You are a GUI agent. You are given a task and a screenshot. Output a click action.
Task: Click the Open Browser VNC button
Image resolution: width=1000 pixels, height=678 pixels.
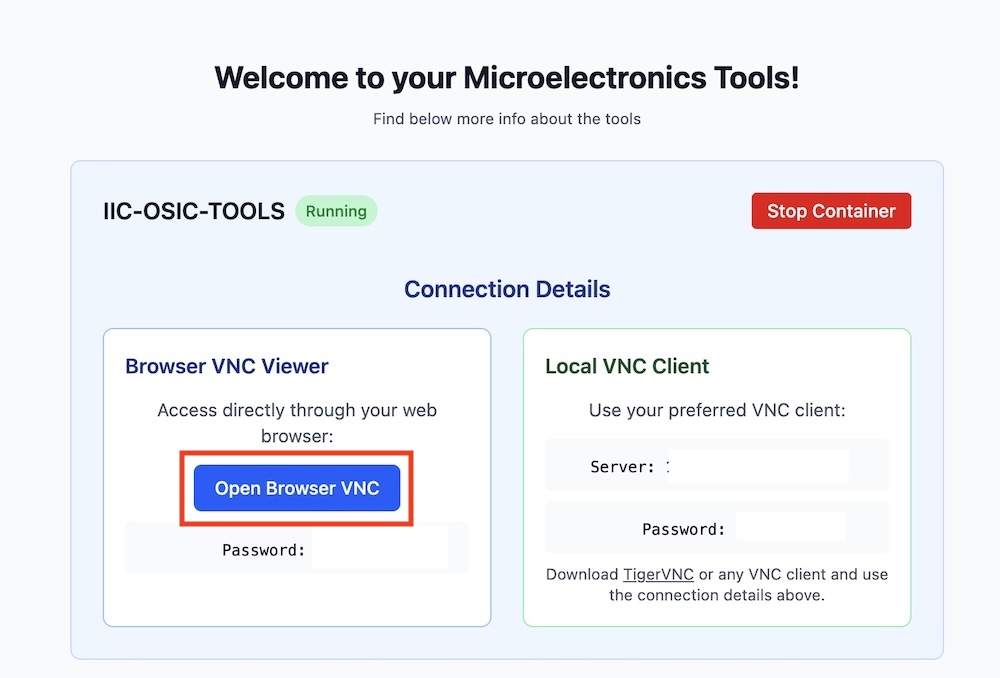pos(297,489)
